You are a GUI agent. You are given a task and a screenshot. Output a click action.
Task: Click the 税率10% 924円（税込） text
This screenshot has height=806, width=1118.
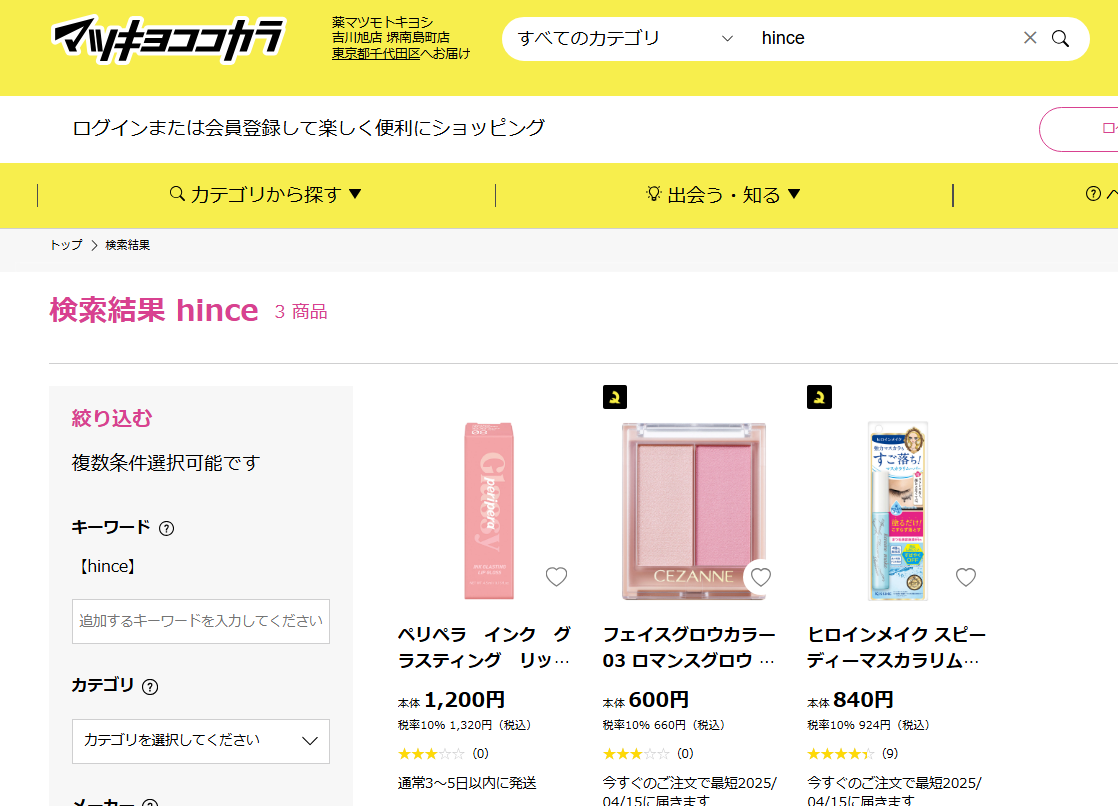coord(868,725)
